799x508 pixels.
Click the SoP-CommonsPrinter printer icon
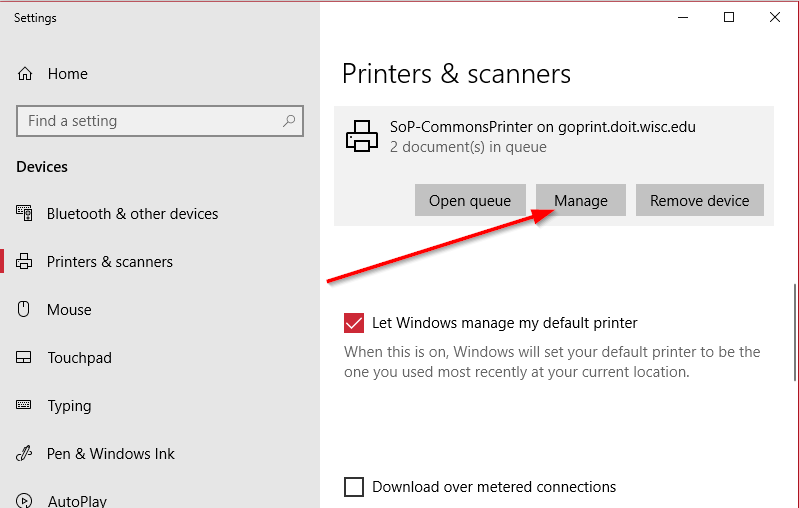click(x=362, y=136)
